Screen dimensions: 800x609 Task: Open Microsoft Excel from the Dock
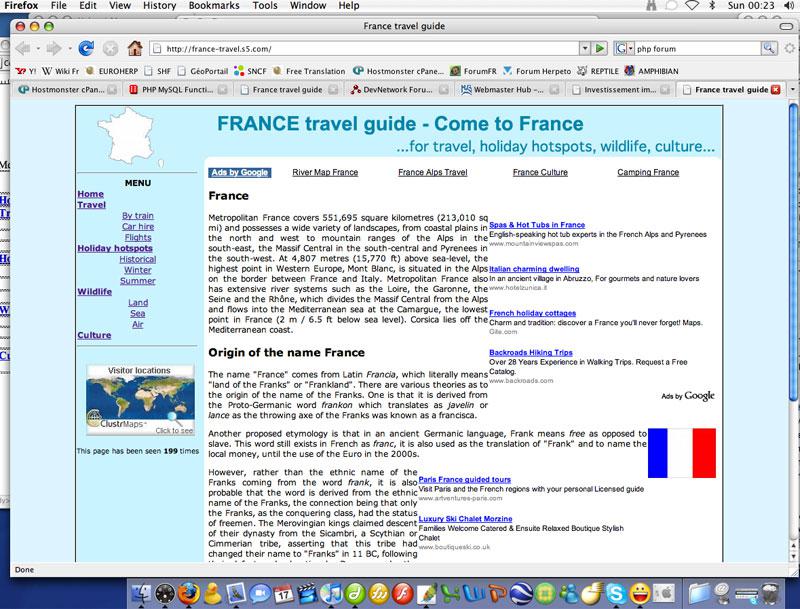click(450, 594)
